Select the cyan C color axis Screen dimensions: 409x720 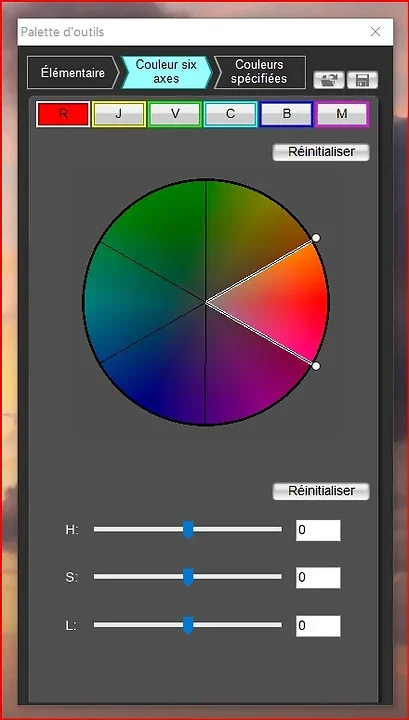pyautogui.click(x=230, y=114)
